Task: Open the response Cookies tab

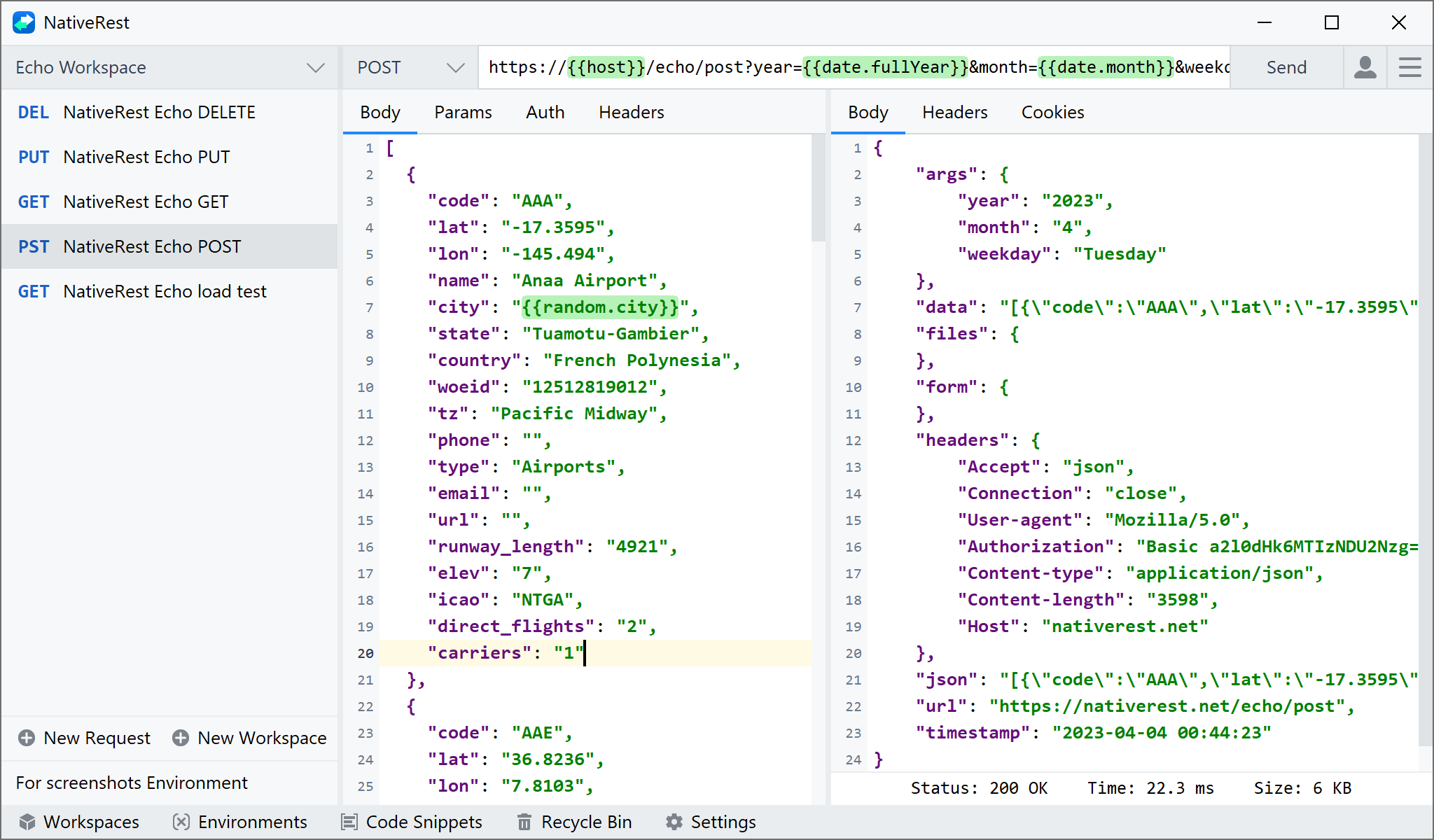Action: click(1052, 112)
